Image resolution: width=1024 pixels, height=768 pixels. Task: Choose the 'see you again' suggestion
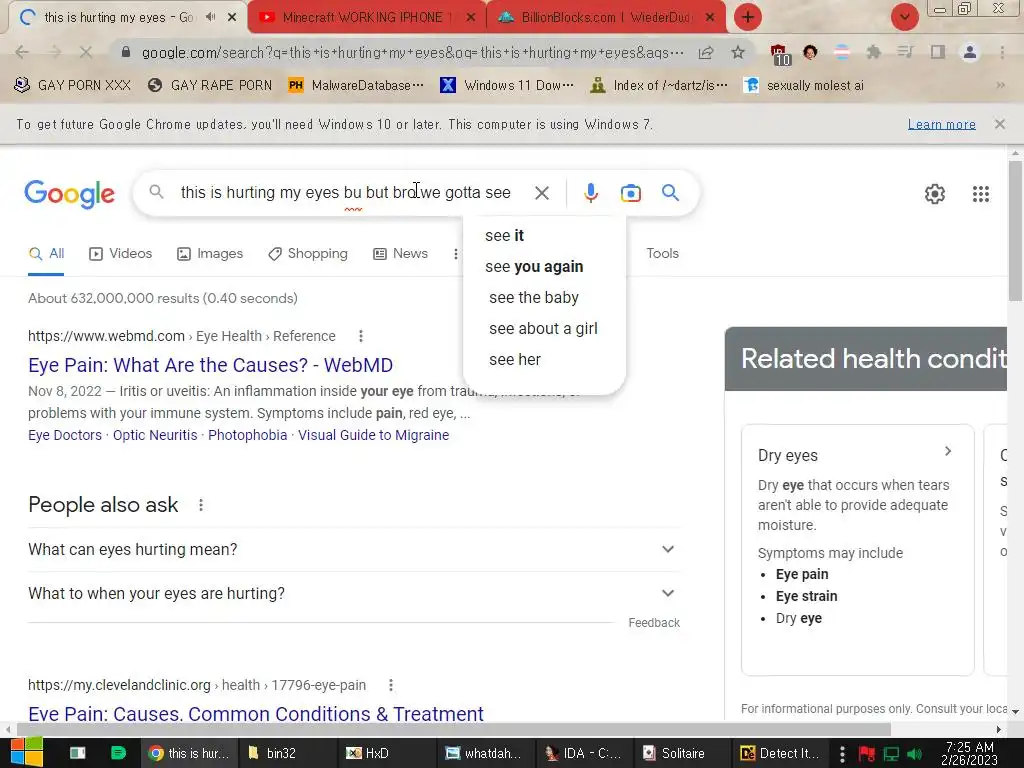pos(544,266)
